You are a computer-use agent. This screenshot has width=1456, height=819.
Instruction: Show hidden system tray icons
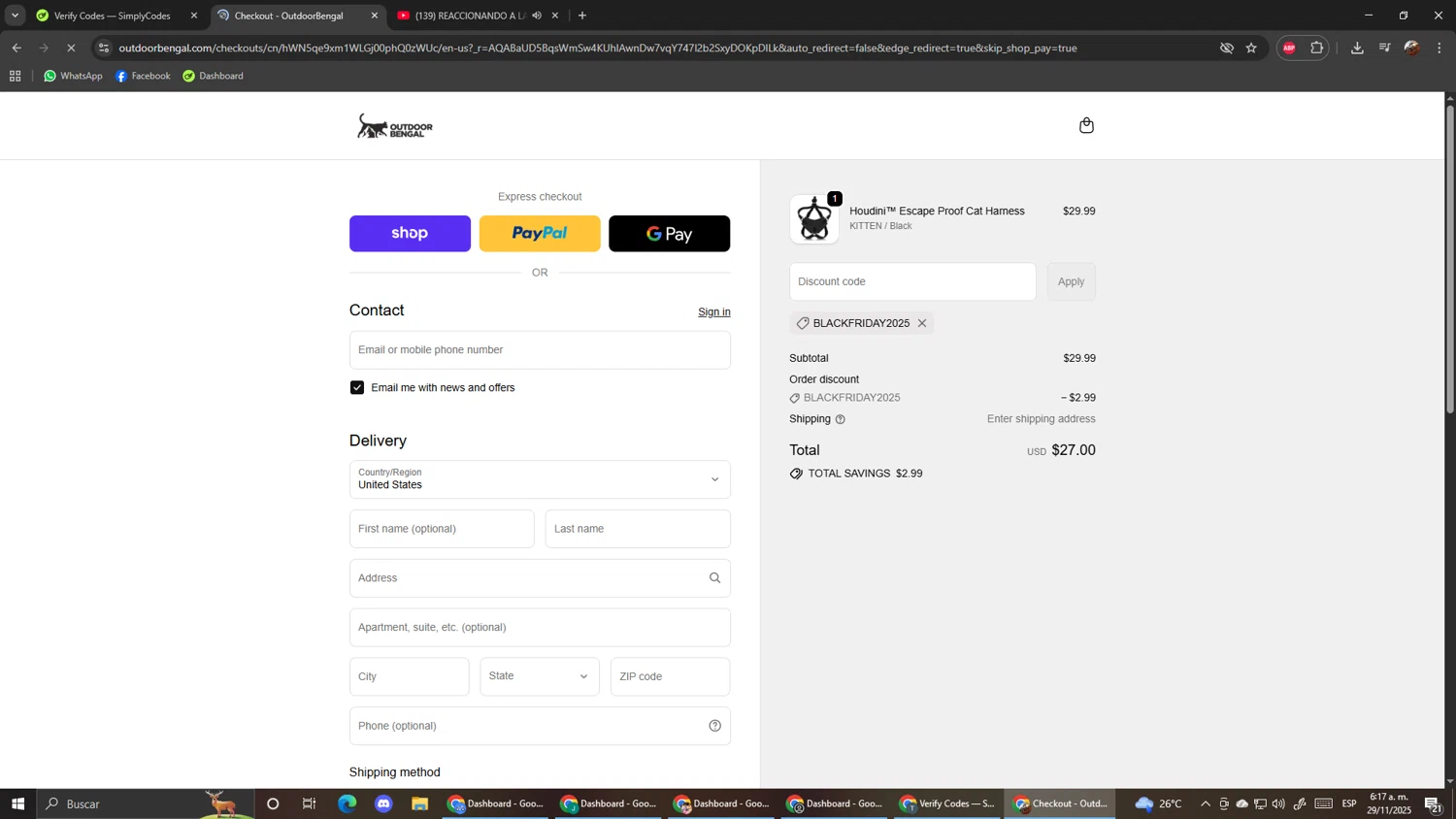click(x=1206, y=803)
